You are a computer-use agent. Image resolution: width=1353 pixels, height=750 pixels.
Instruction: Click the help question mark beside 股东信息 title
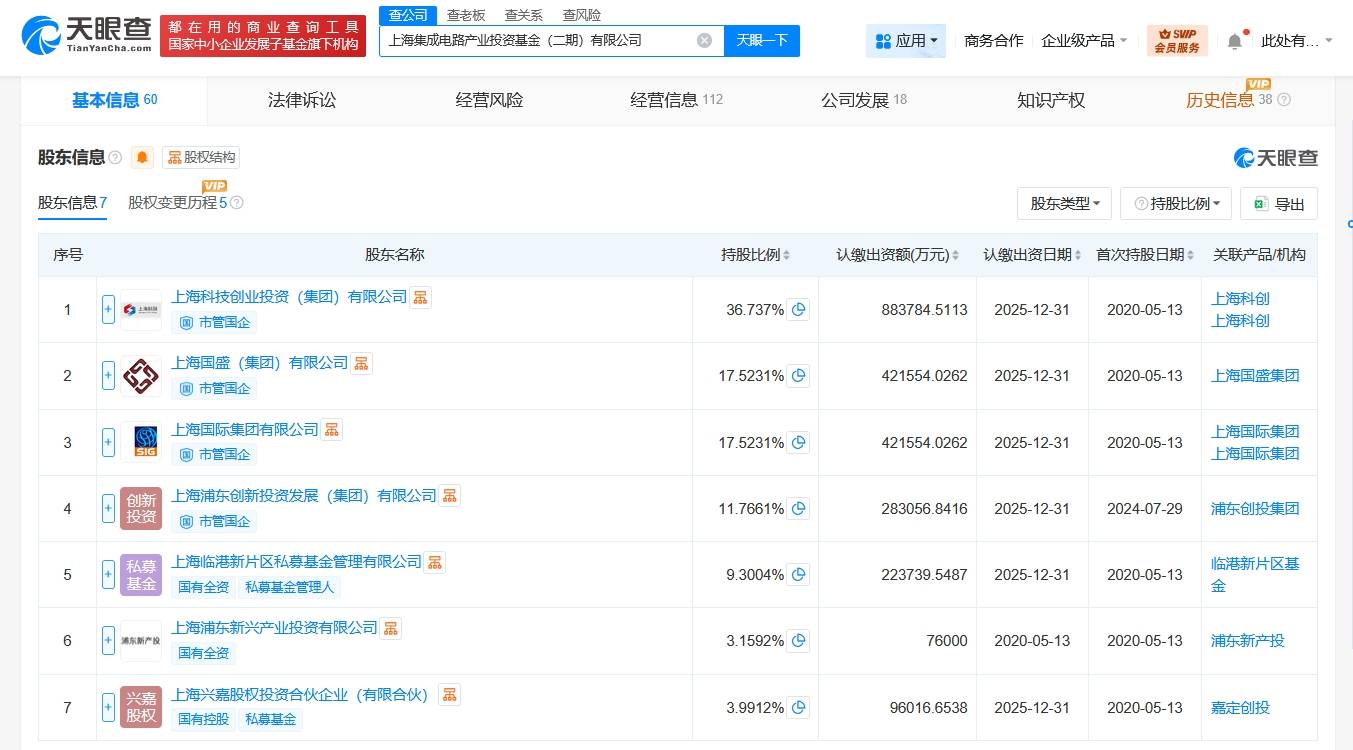[x=115, y=158]
